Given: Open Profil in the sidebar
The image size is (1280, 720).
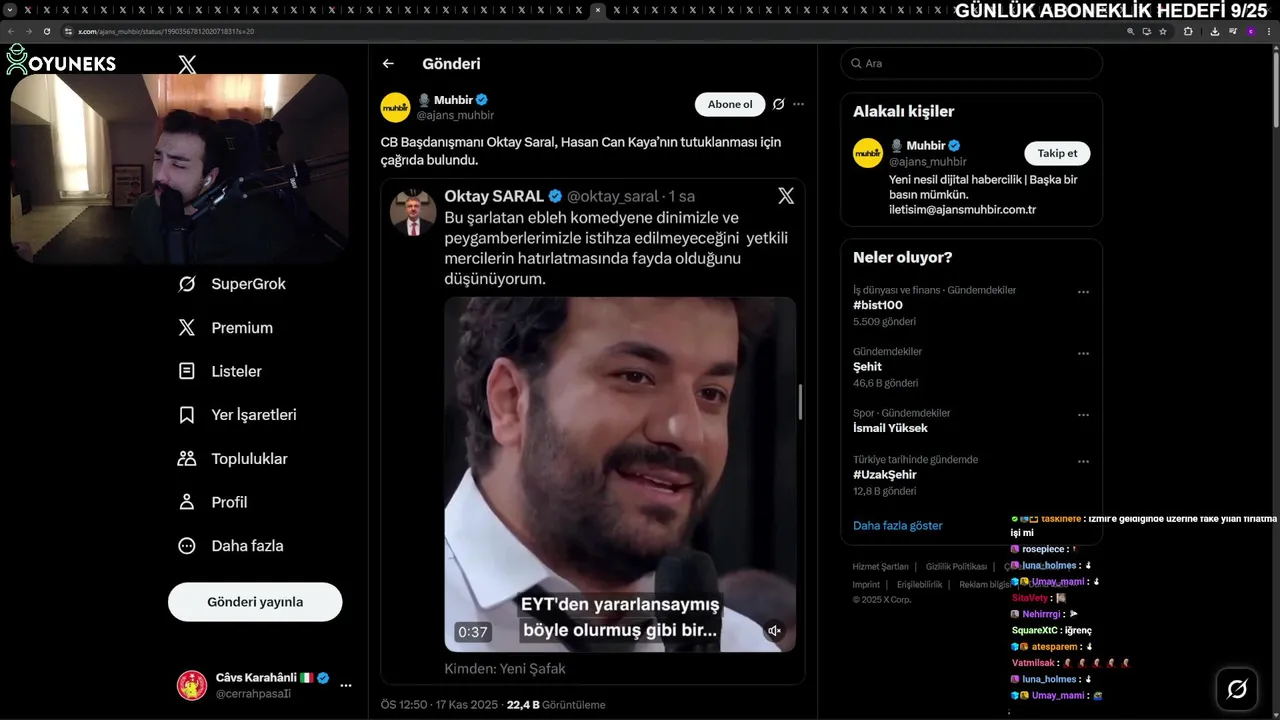Looking at the screenshot, I should [x=213, y=502].
